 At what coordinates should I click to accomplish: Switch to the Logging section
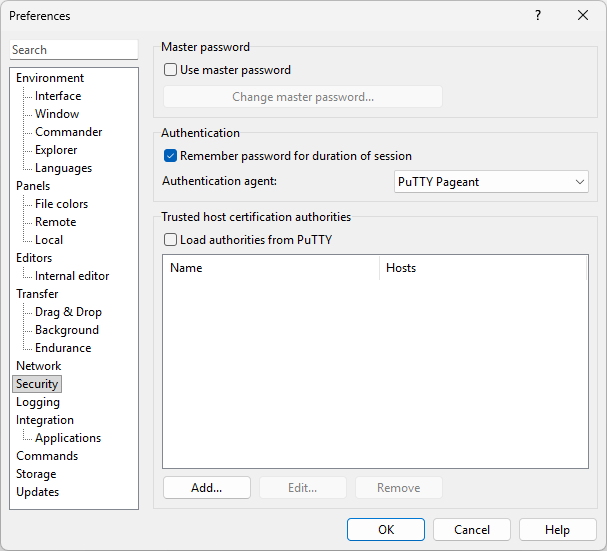pyautogui.click(x=38, y=402)
